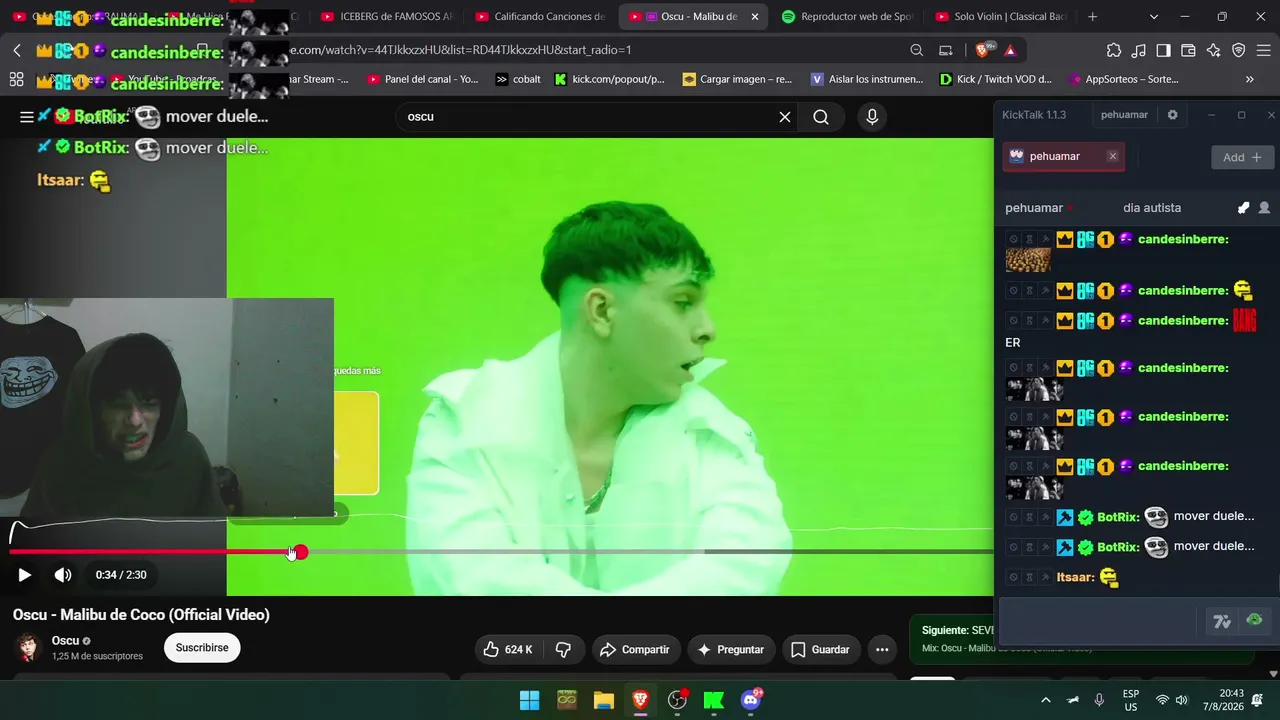Open the Aislar los instrumentos bookmark
1280x720 pixels.
(867, 79)
